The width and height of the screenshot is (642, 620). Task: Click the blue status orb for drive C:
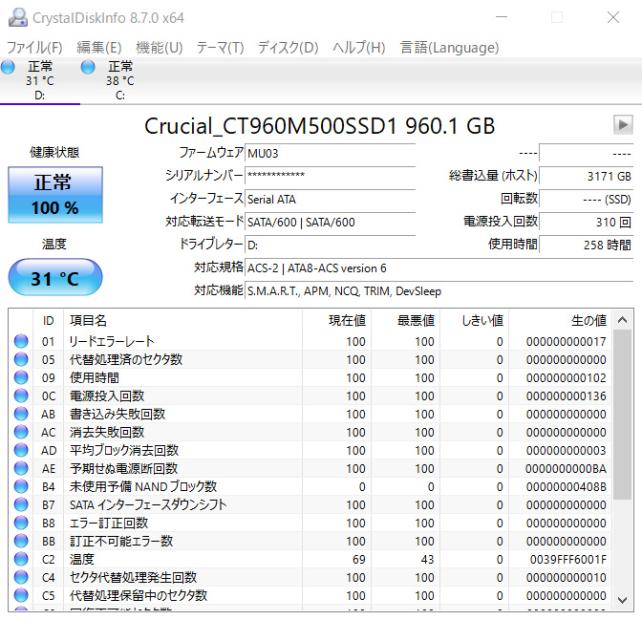[x=88, y=67]
